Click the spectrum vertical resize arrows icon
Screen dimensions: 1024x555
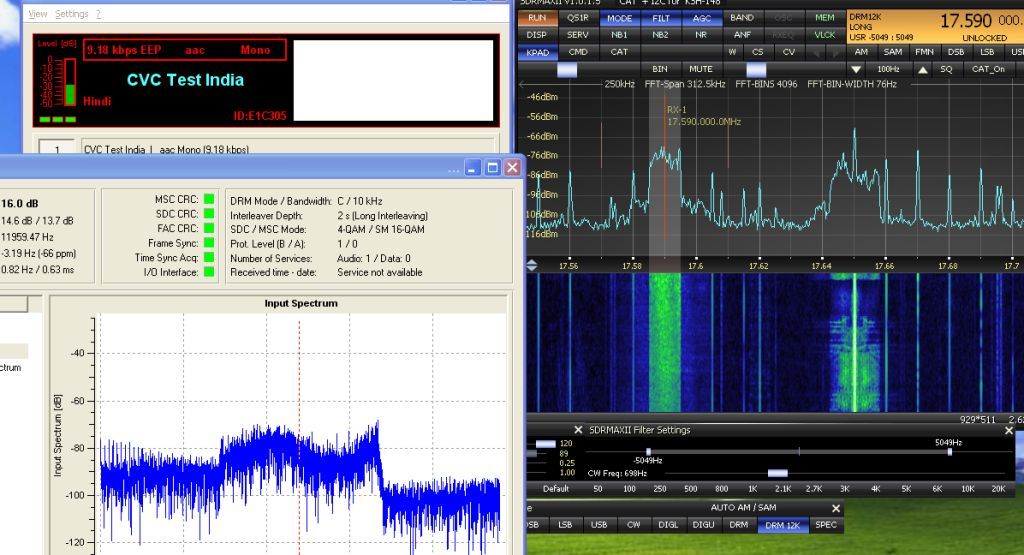[532, 265]
